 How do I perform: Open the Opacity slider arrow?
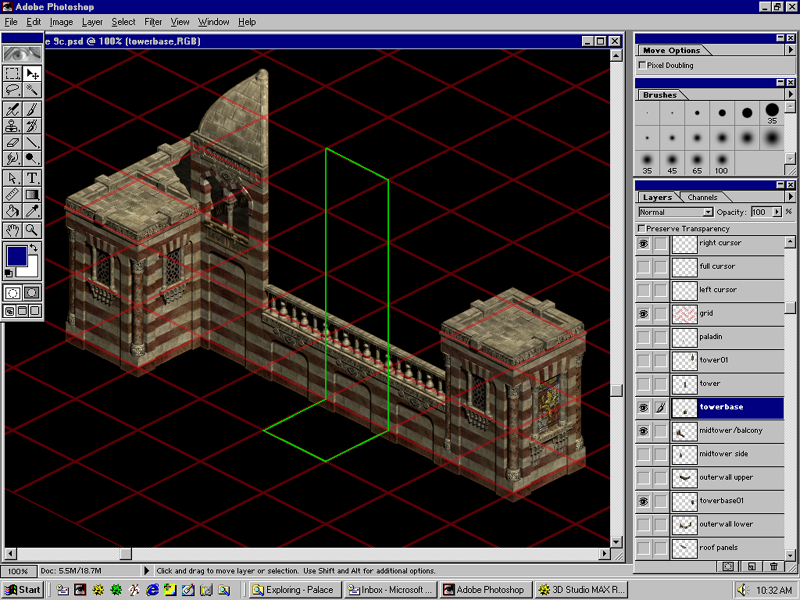pos(777,212)
